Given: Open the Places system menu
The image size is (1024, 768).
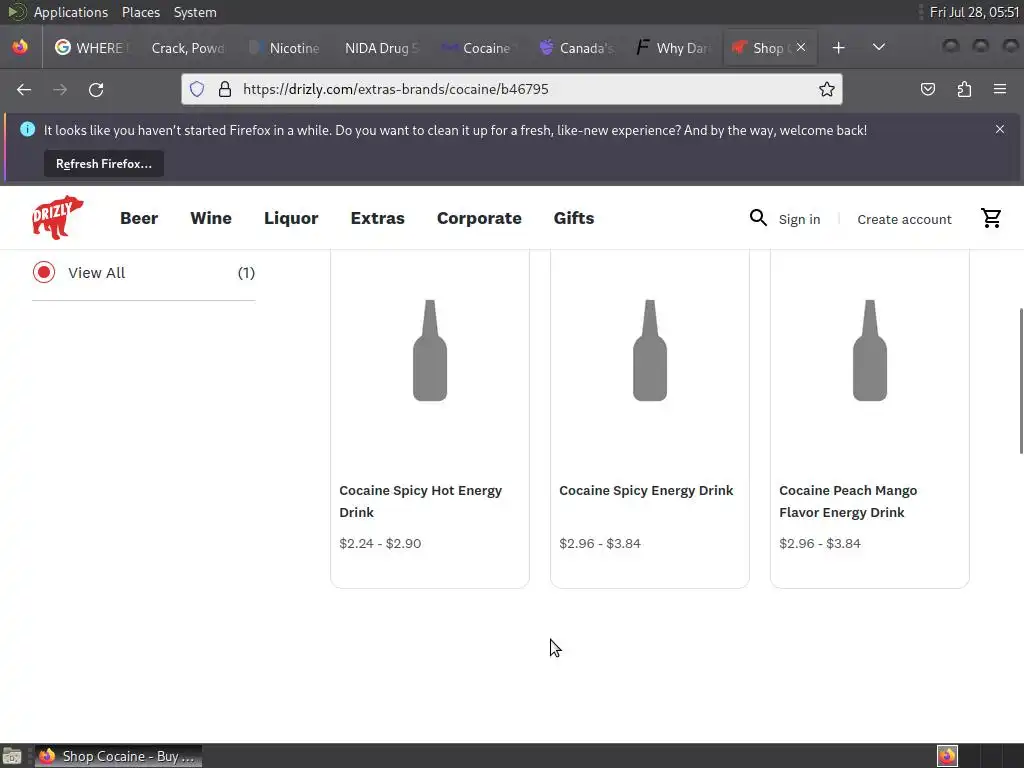Looking at the screenshot, I should pyautogui.click(x=141, y=12).
